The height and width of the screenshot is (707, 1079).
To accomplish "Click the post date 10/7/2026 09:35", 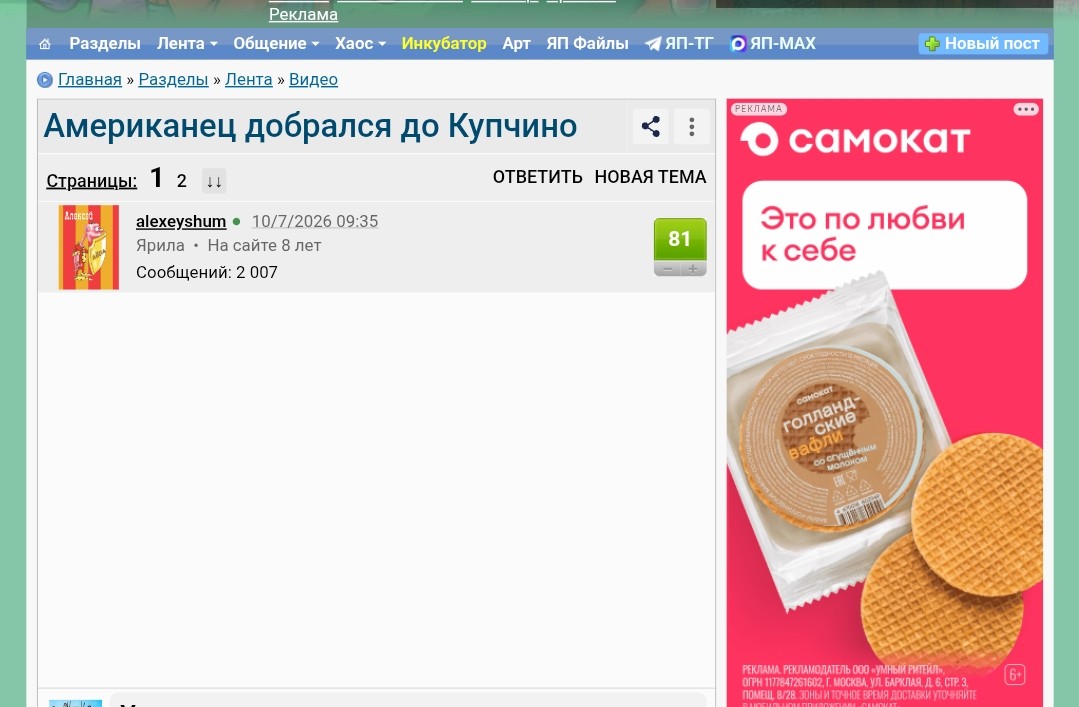I will 314,221.
